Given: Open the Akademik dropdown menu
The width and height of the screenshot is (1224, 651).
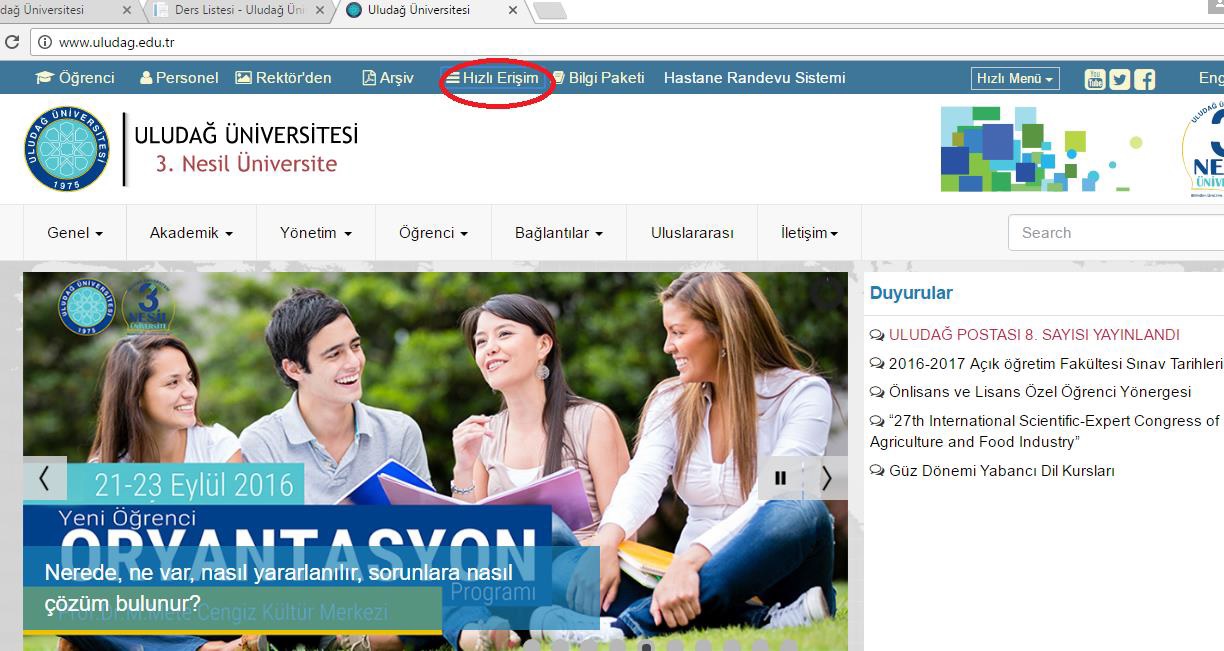Looking at the screenshot, I should click(191, 233).
